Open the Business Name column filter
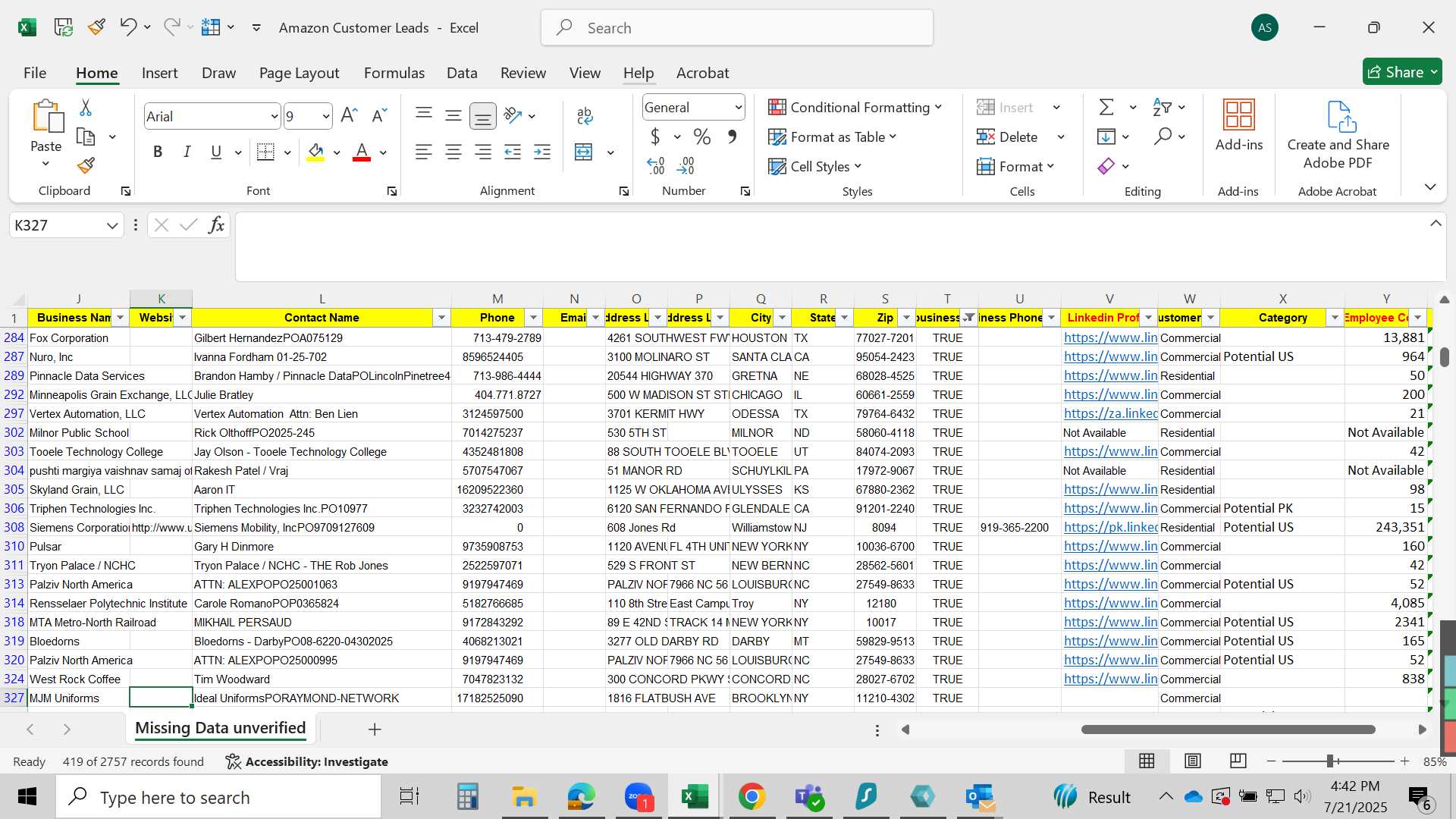1456x819 pixels. pos(120,318)
